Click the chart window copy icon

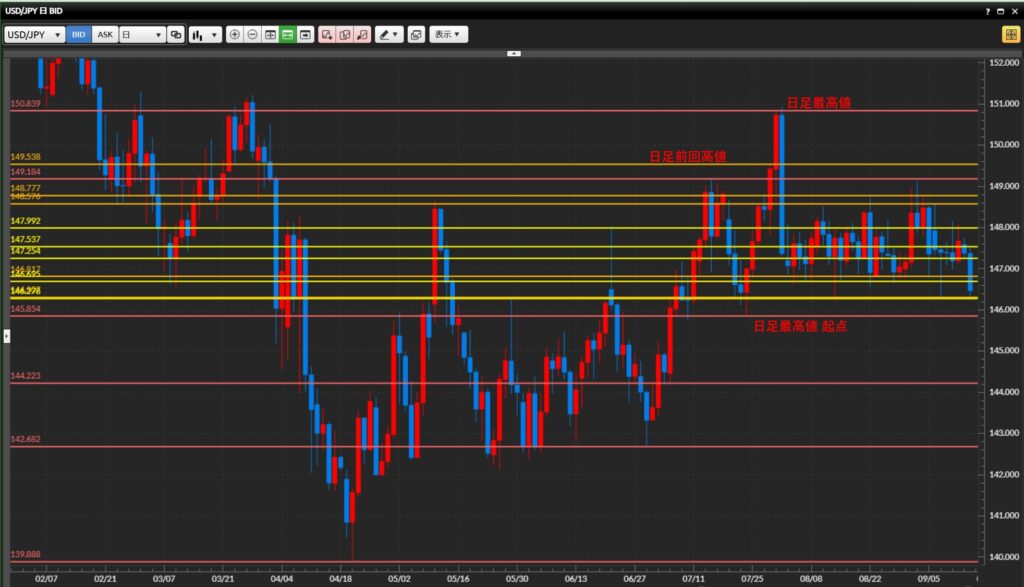(x=416, y=35)
